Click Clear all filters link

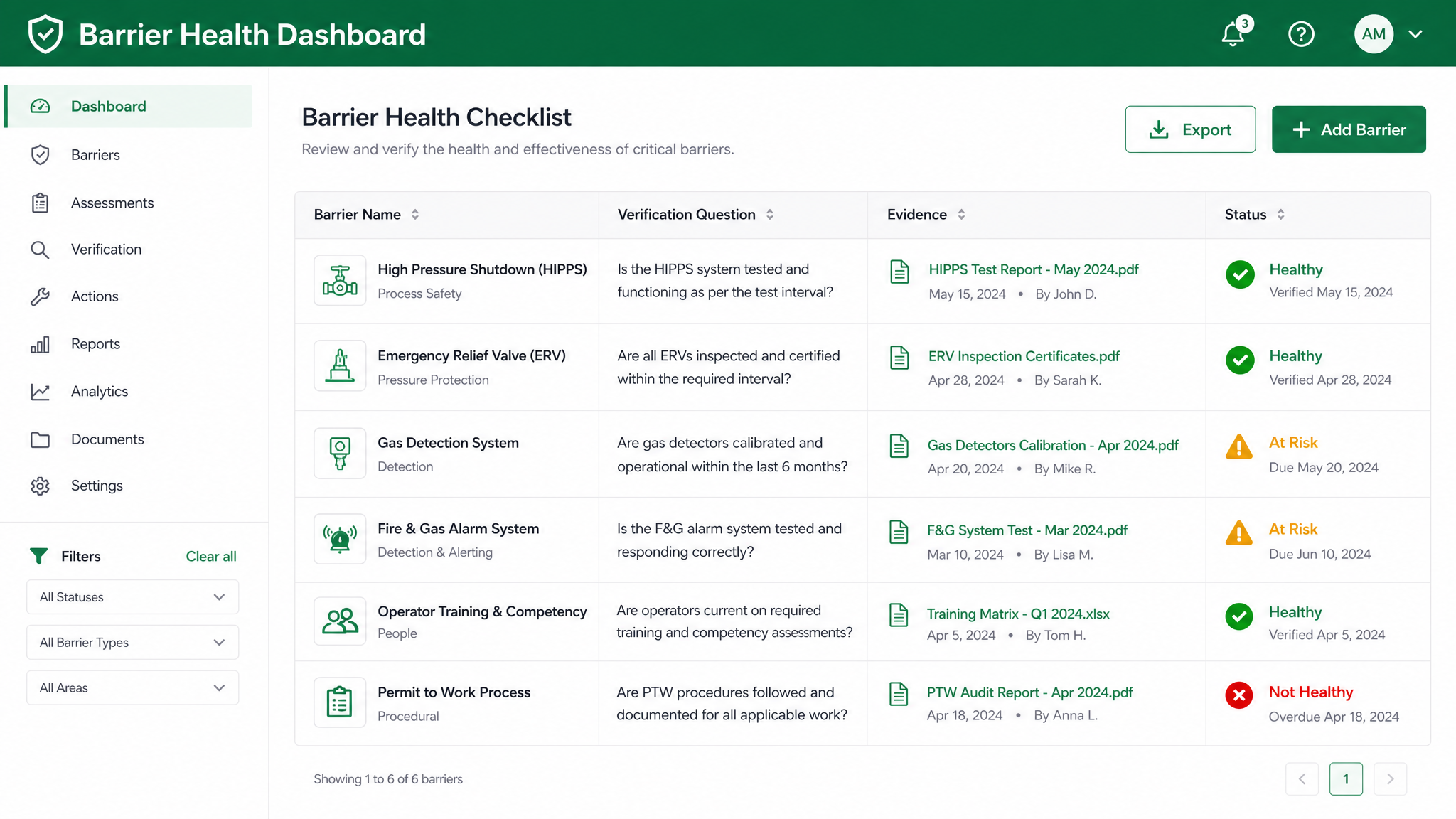[x=211, y=556]
